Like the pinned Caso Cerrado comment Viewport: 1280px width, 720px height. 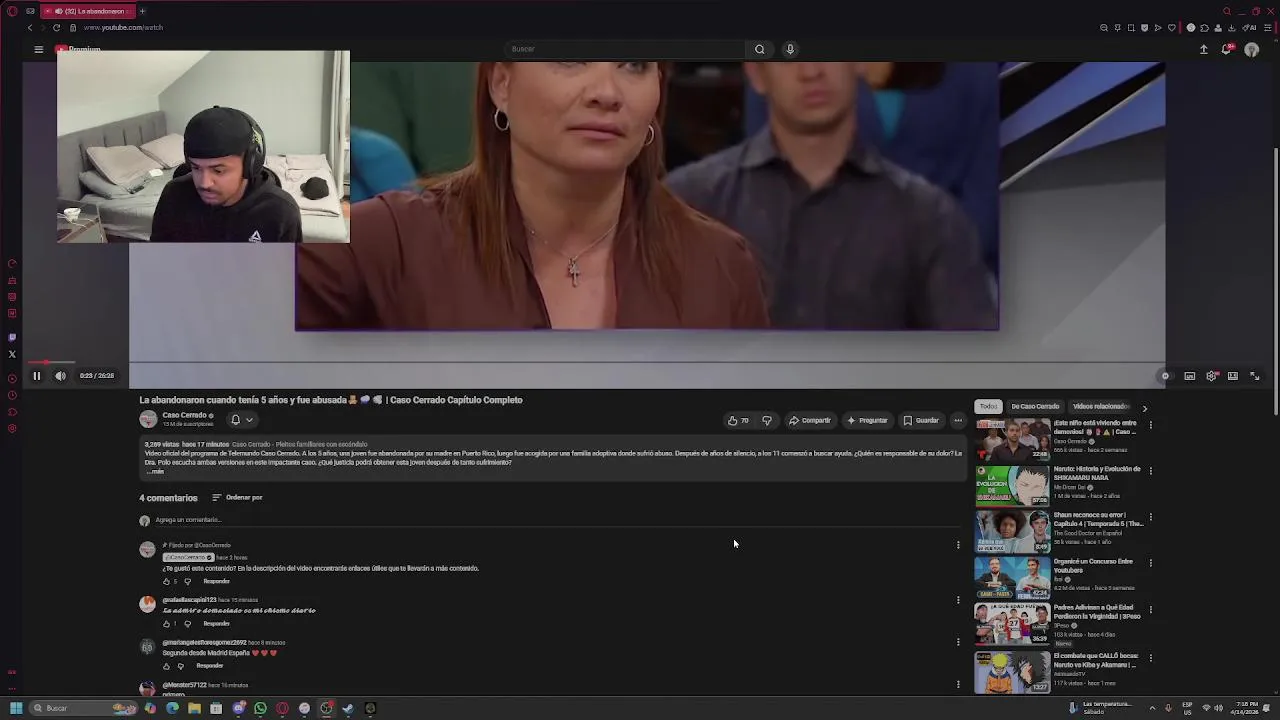coord(166,582)
